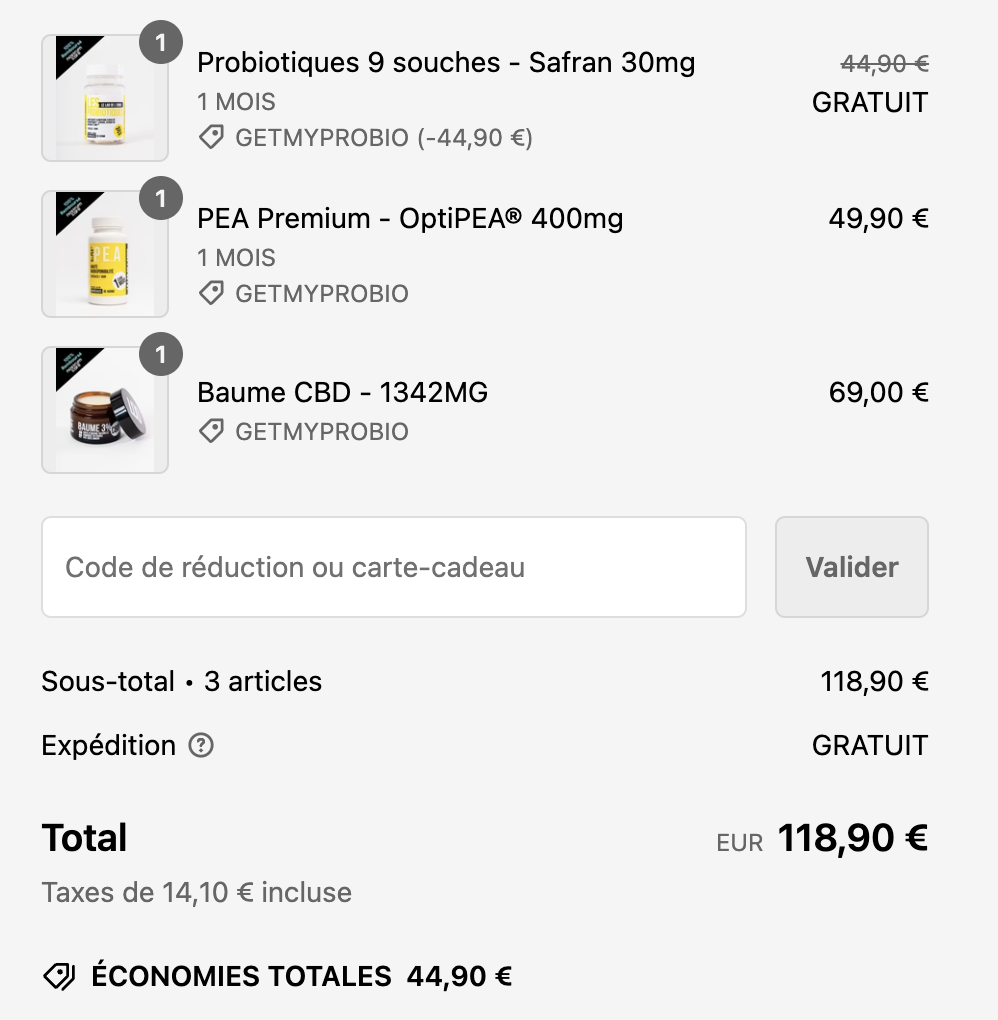Click the Valider button
The height and width of the screenshot is (1020, 998).
(x=852, y=567)
